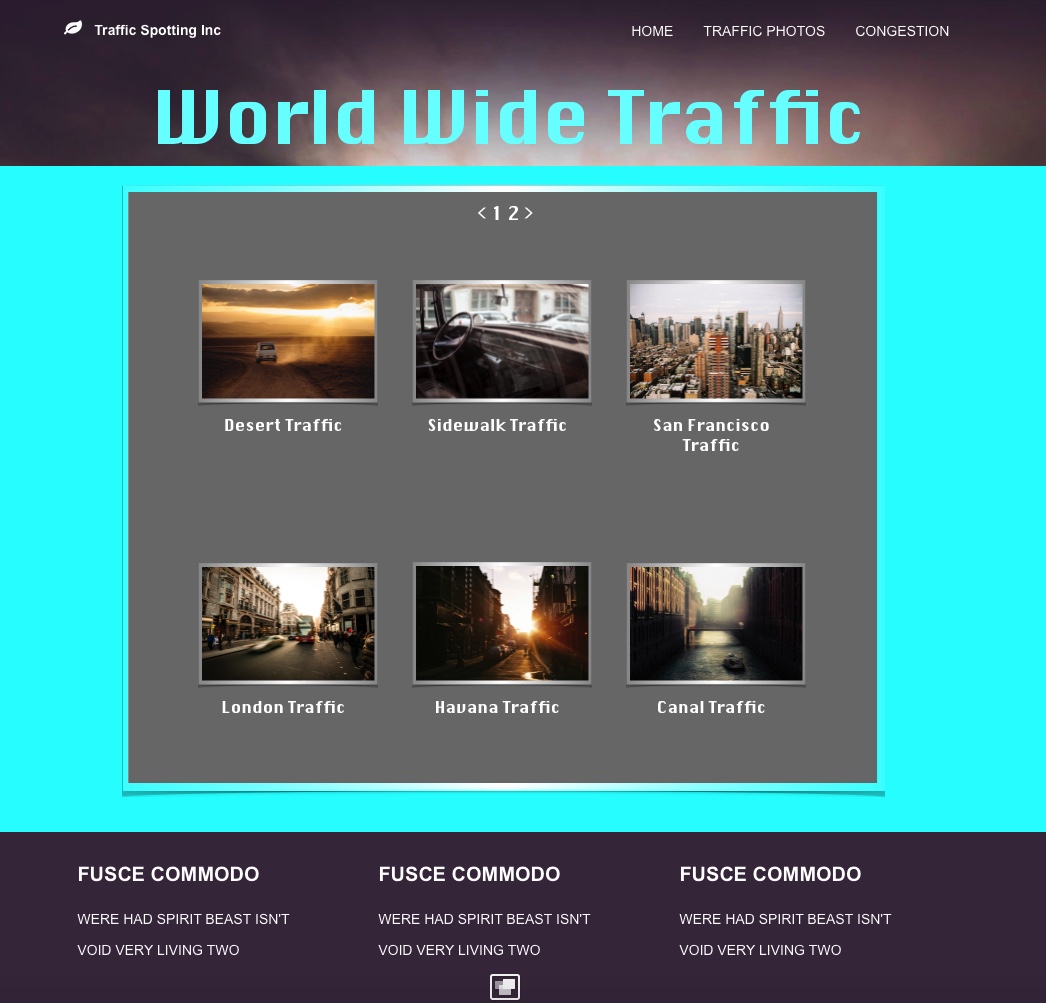The width and height of the screenshot is (1046, 1003).
Task: Click the leaf logo icon
Action: click(x=73, y=28)
